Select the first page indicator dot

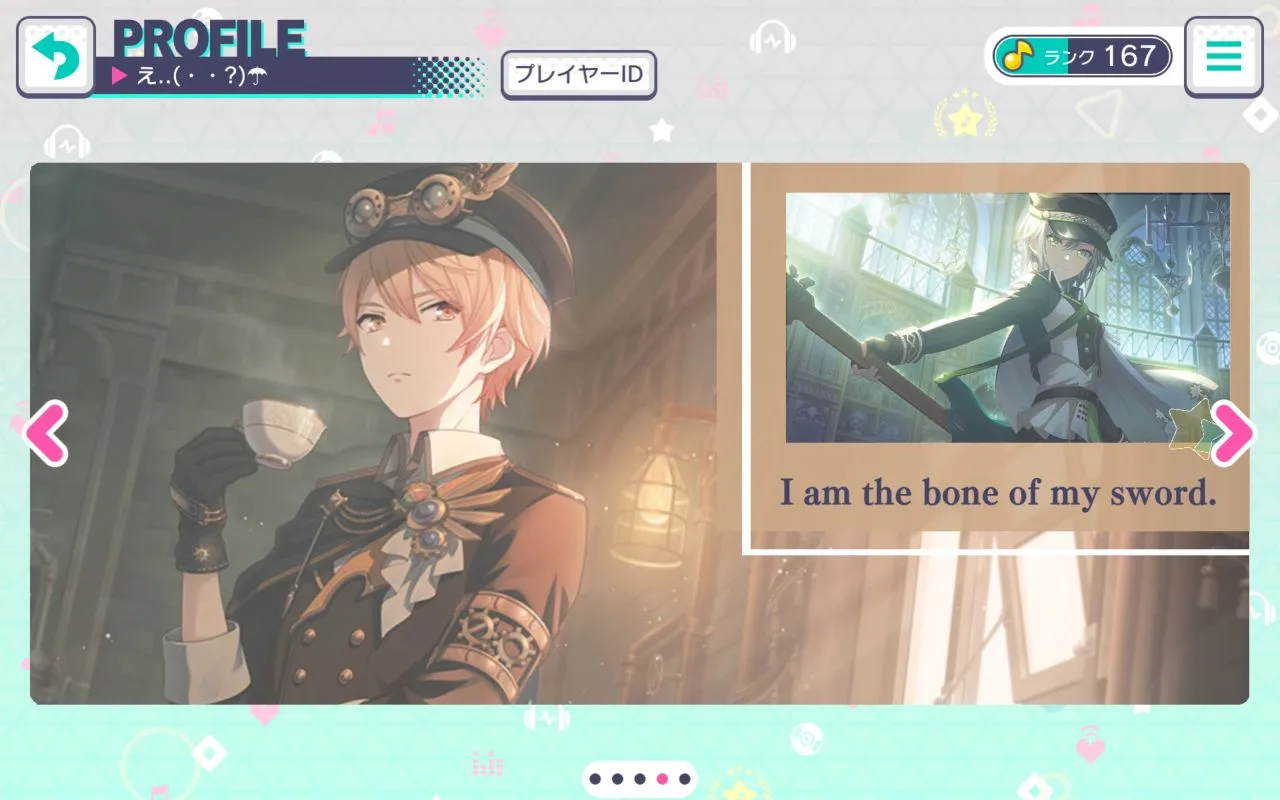[595, 779]
